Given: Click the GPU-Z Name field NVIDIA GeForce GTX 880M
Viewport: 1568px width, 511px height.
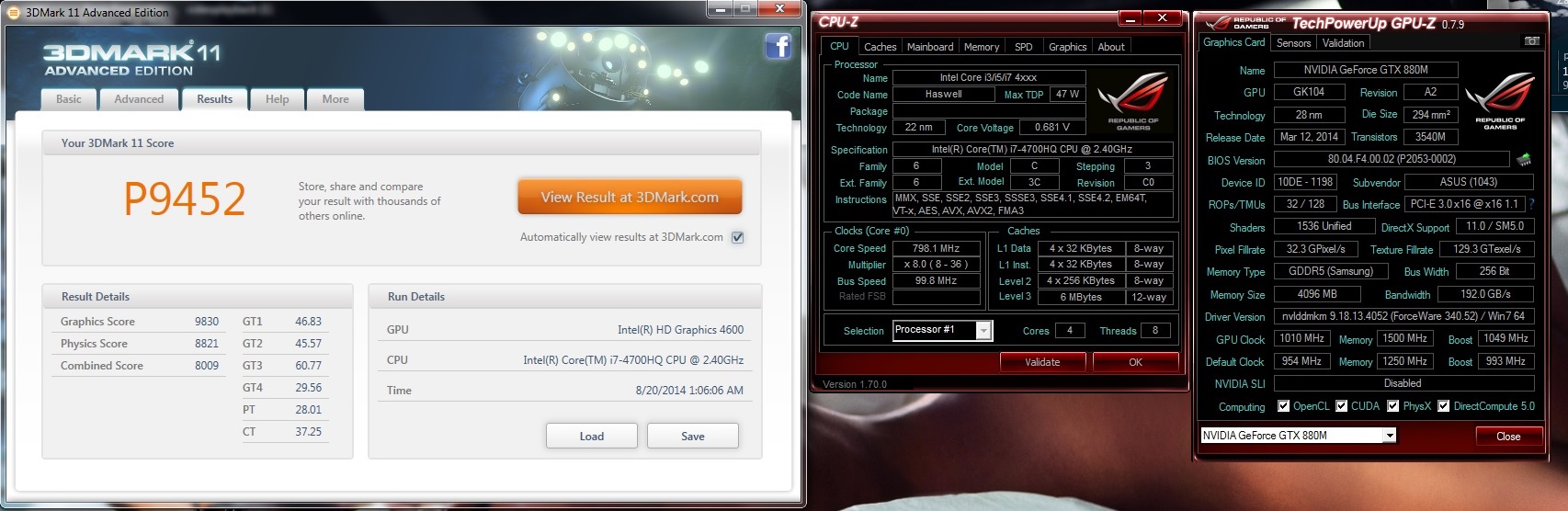Looking at the screenshot, I should pos(1366,70).
